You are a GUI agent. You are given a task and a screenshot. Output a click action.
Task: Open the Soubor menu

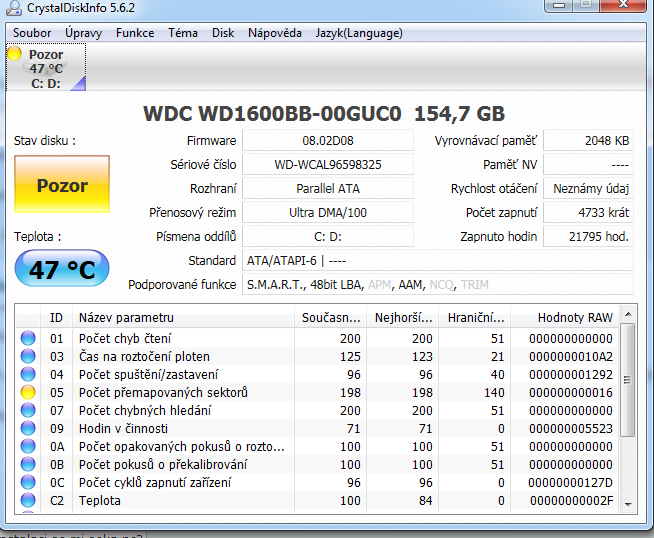point(32,33)
